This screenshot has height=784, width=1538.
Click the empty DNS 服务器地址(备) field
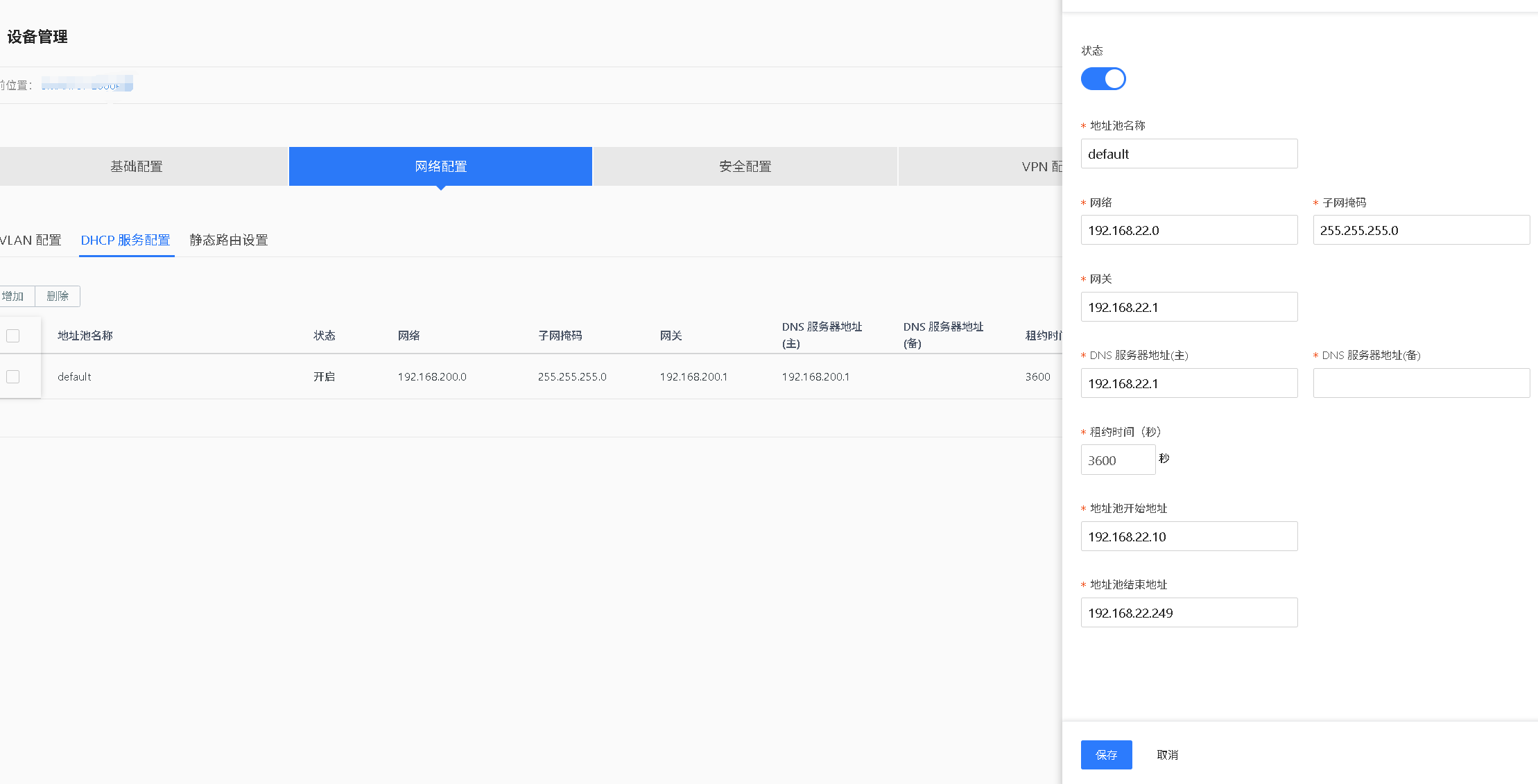pyautogui.click(x=1421, y=383)
